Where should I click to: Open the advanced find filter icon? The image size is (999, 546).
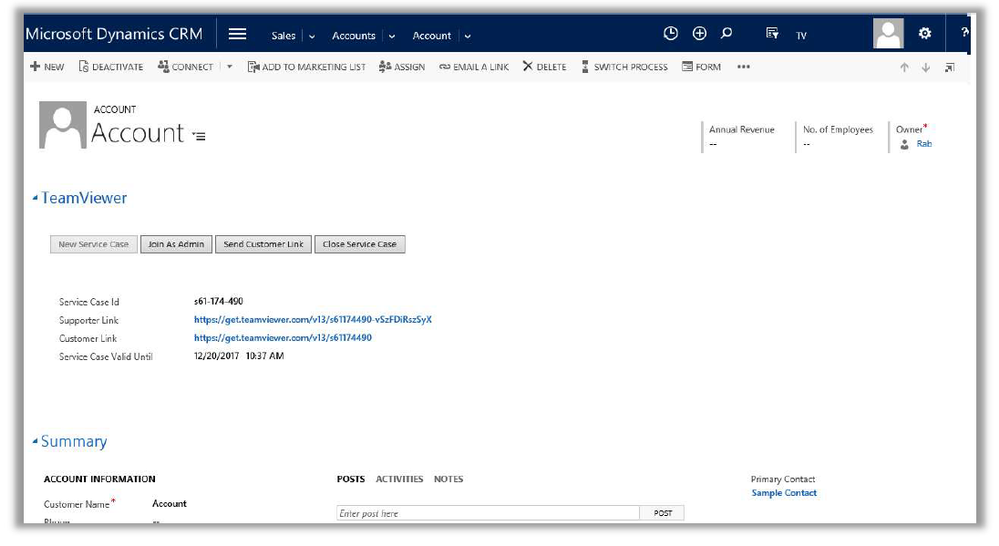coord(772,34)
